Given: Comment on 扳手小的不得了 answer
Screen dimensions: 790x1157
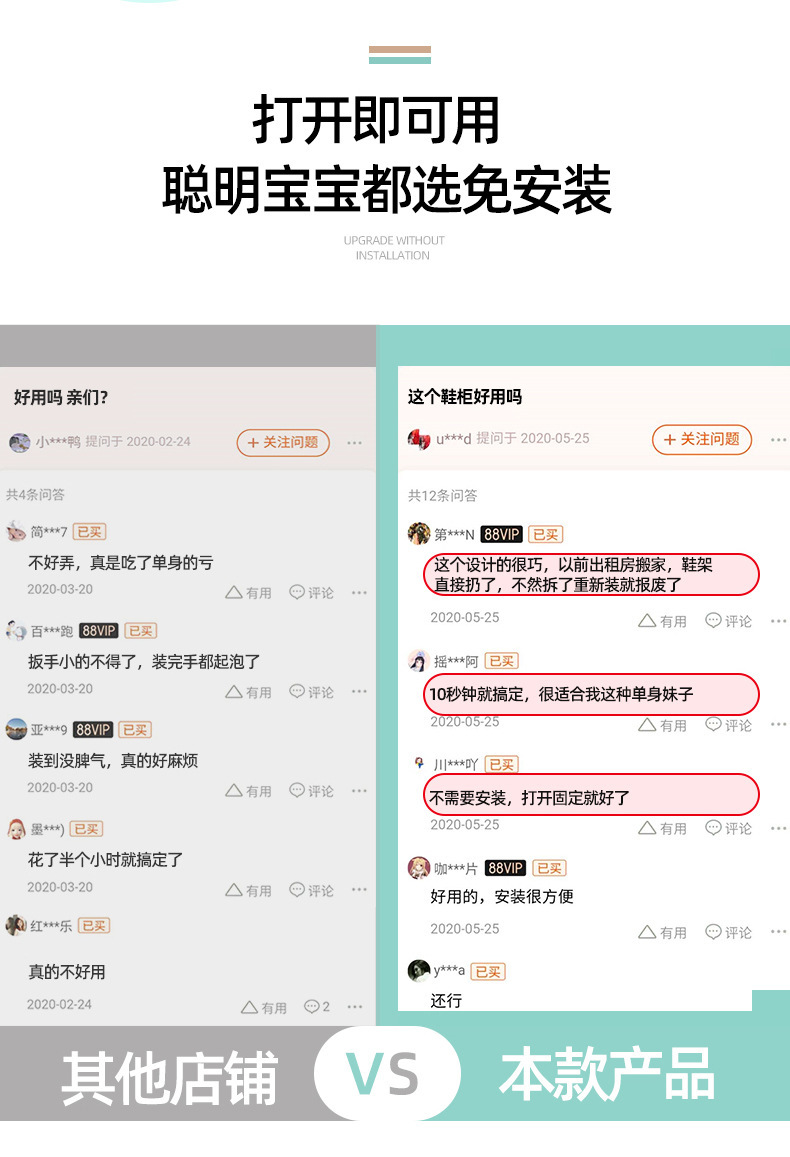Looking at the screenshot, I should point(311,692).
